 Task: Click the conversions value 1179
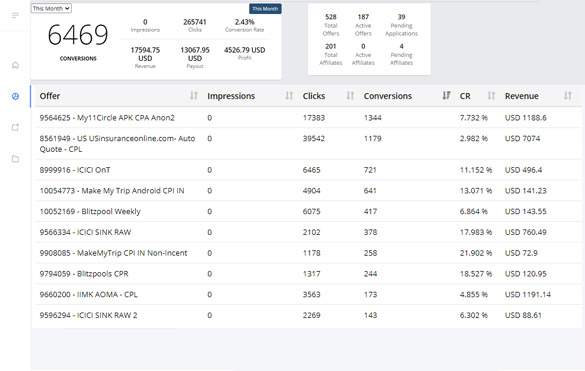tap(373, 138)
